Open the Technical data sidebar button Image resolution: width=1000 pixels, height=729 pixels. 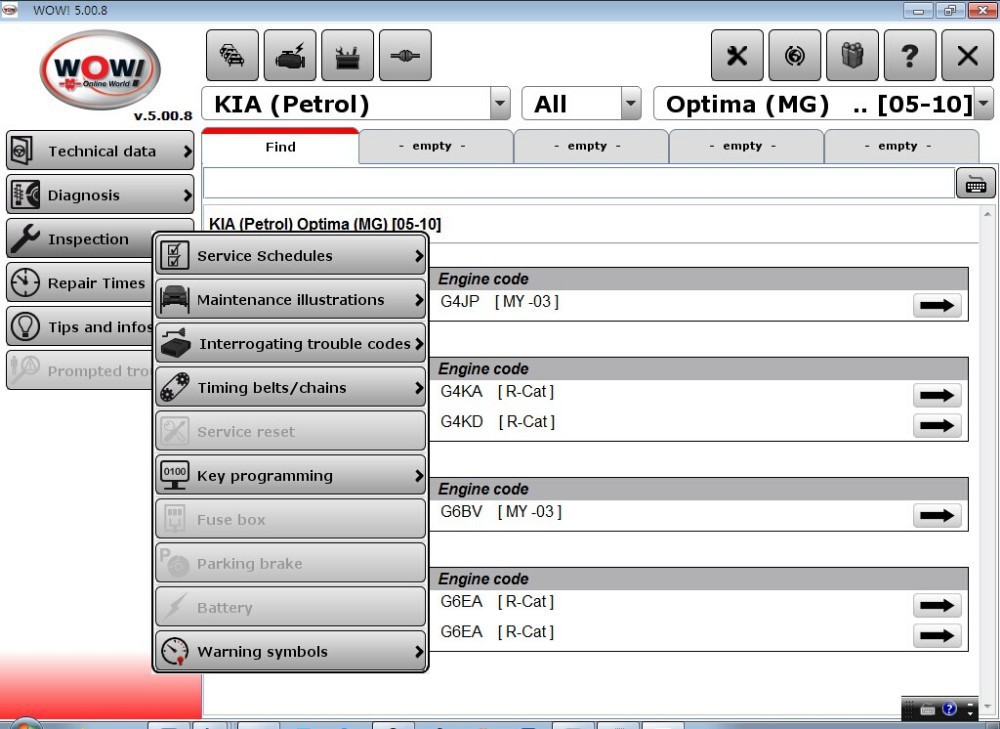tap(100, 151)
